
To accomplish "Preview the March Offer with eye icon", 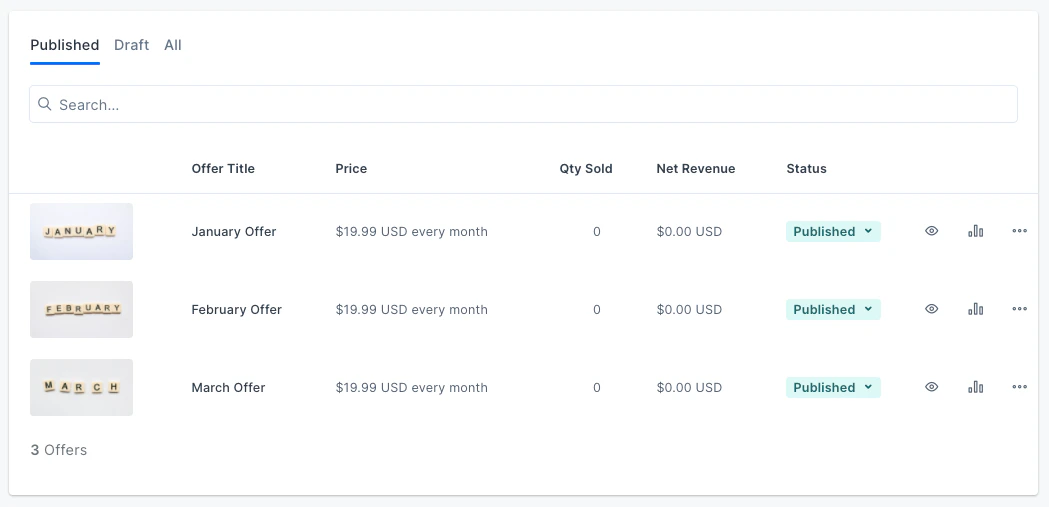I will point(931,387).
